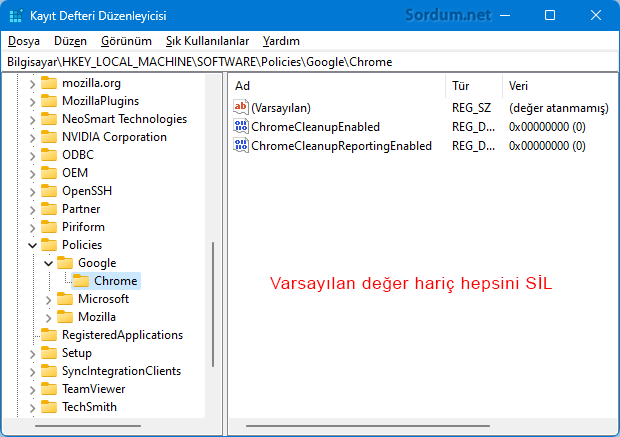Open the Sık Kullanılanlar menu
Image resolution: width=620 pixels, height=437 pixels.
(x=207, y=41)
